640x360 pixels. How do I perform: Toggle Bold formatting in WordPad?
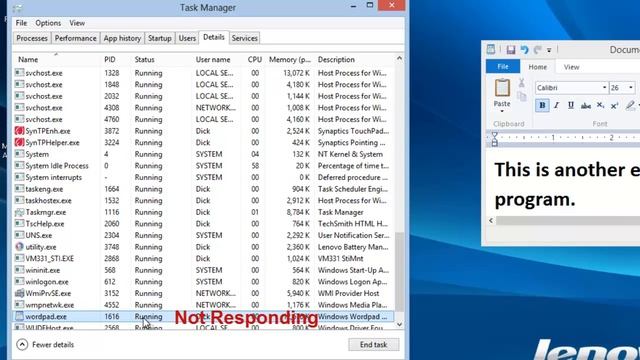(542, 105)
